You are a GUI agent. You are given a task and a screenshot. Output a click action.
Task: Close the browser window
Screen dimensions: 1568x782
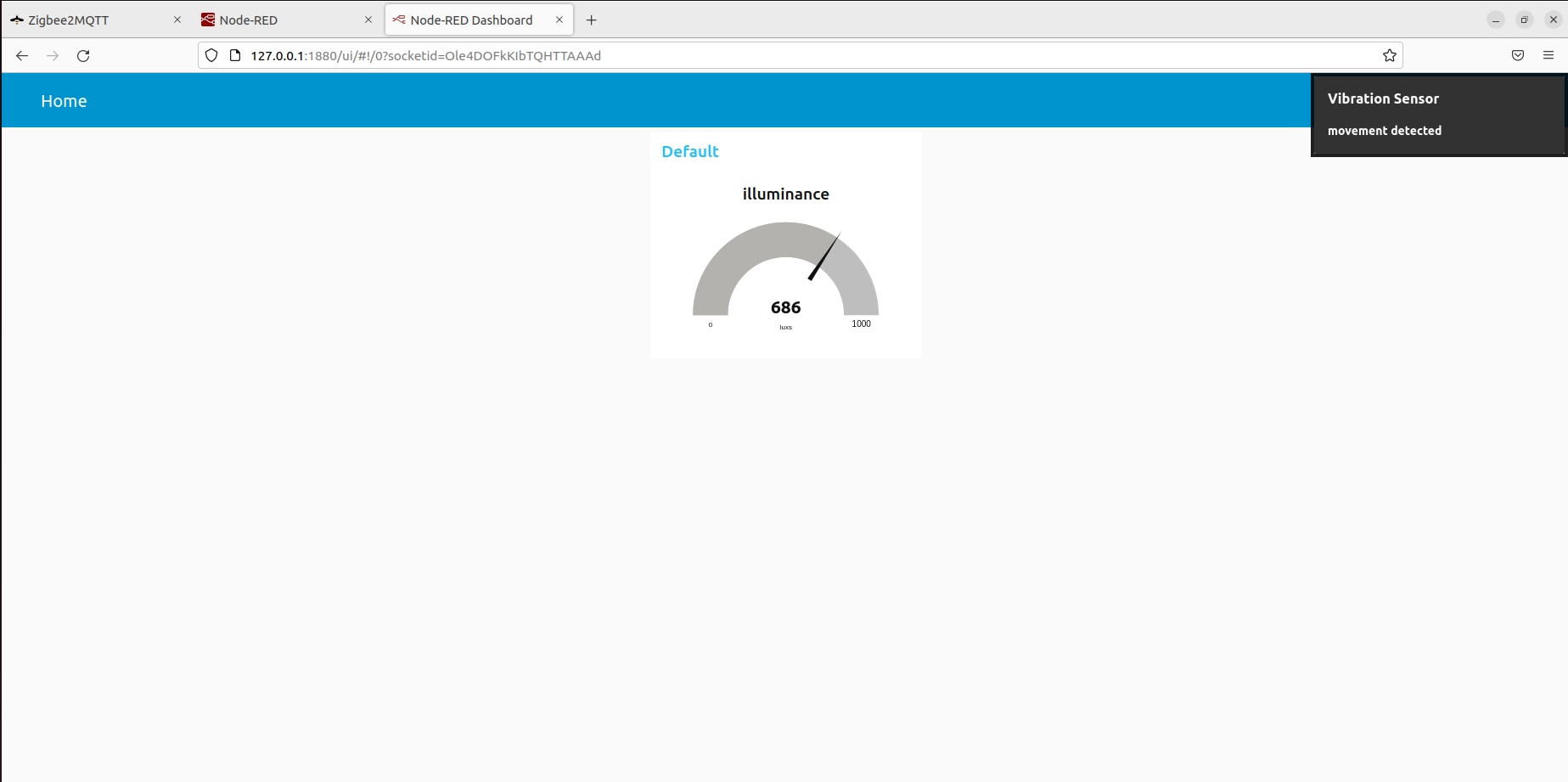(x=1554, y=20)
